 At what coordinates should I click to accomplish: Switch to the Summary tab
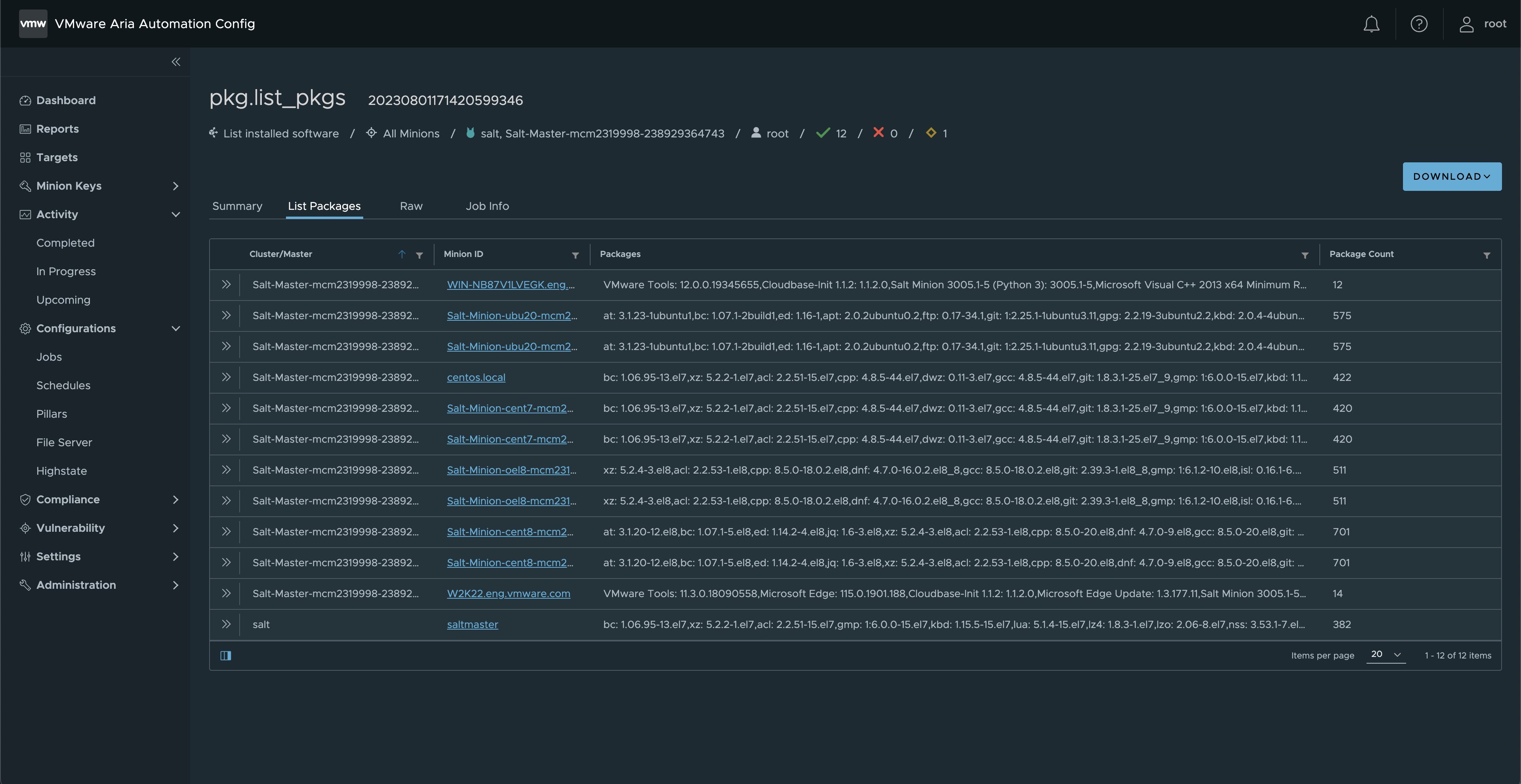click(x=237, y=206)
